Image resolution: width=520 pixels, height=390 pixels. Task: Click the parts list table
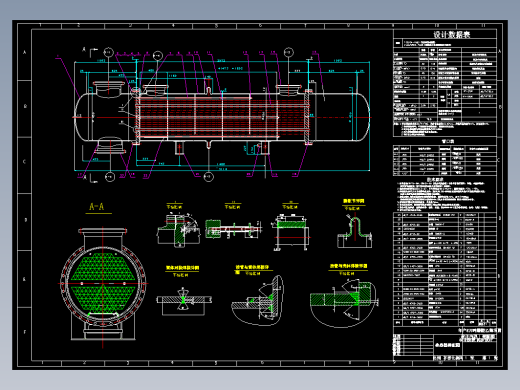[x=445, y=269]
